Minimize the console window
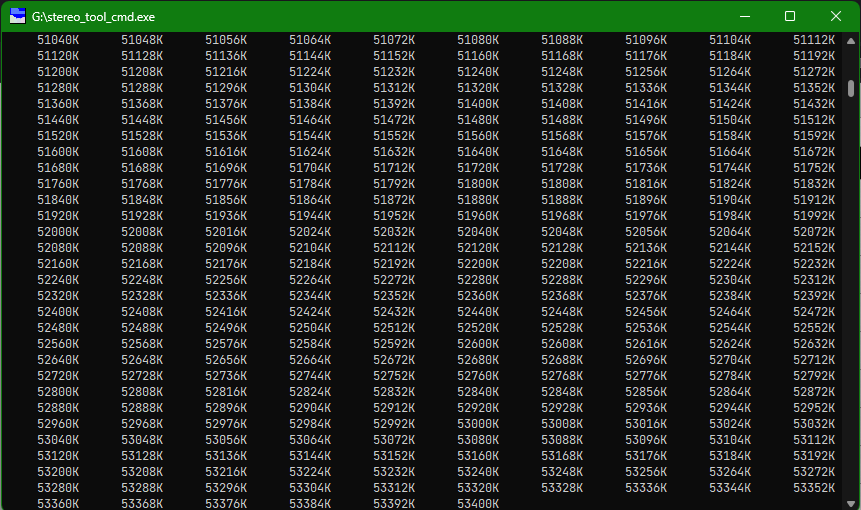This screenshot has height=510, width=861. point(744,17)
